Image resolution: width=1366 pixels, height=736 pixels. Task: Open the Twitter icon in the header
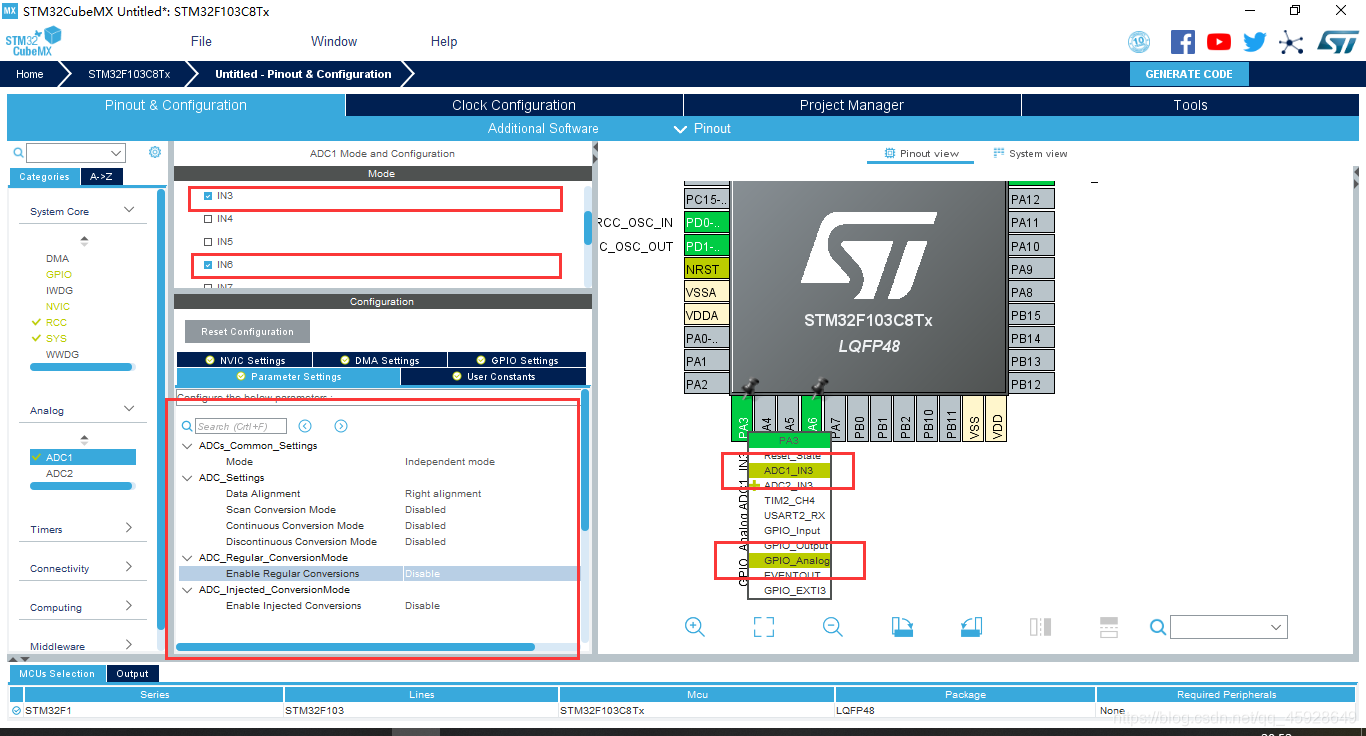coord(1255,42)
